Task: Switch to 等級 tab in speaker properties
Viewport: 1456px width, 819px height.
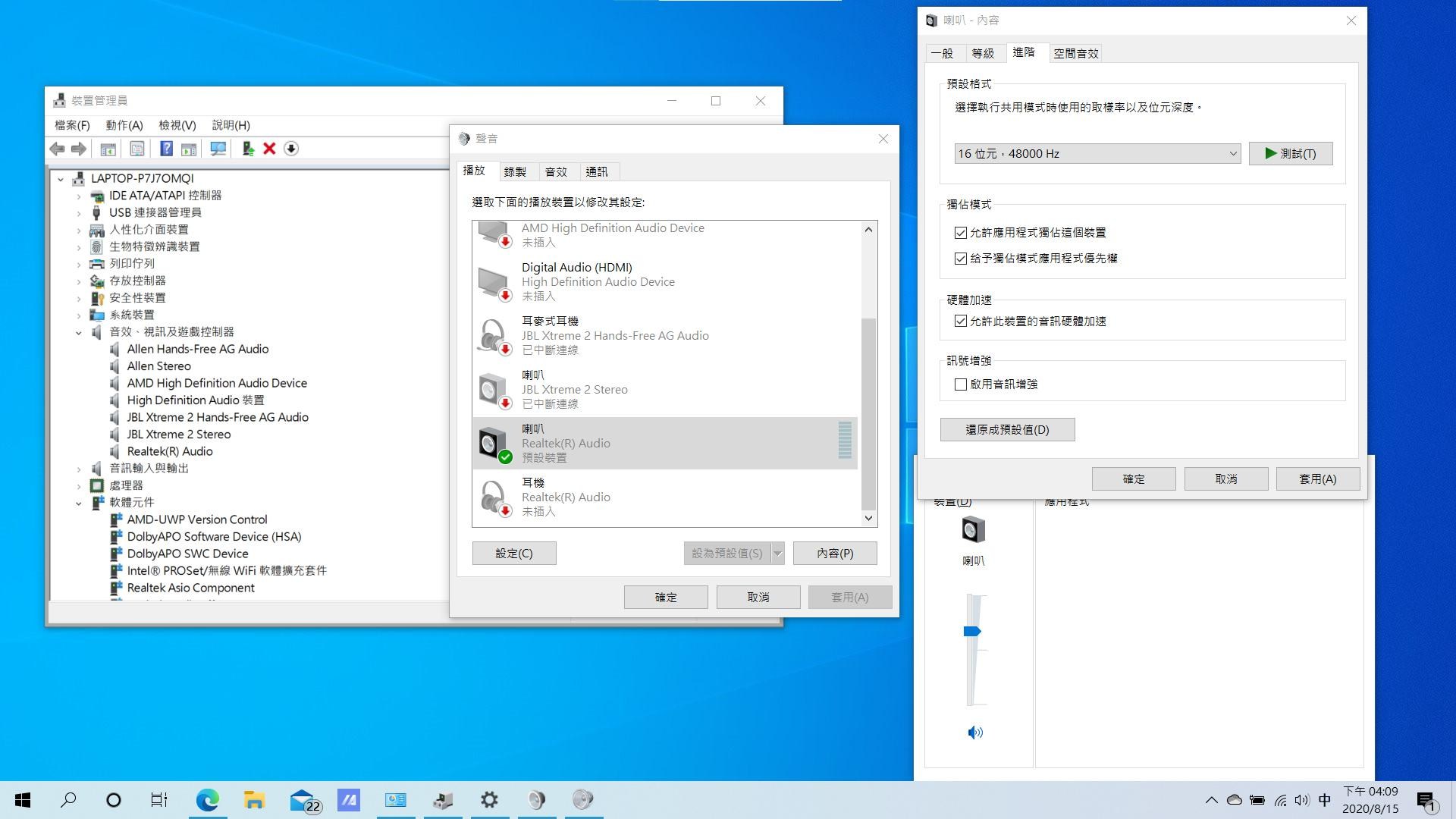Action: click(x=983, y=54)
